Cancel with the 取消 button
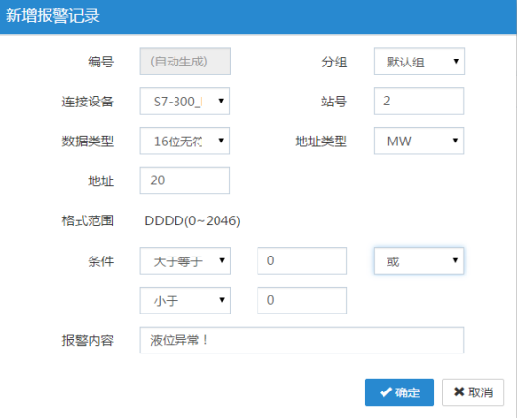This screenshot has height=418, width=517. tap(473, 392)
